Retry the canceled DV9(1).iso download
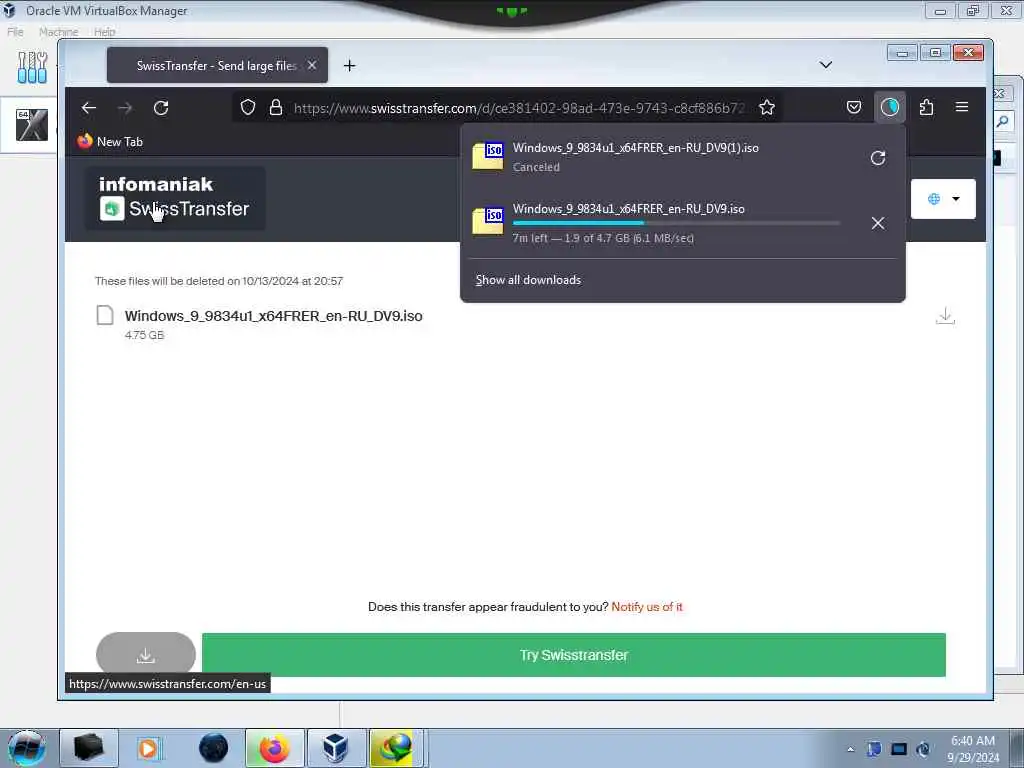The width and height of the screenshot is (1024, 768). point(878,158)
